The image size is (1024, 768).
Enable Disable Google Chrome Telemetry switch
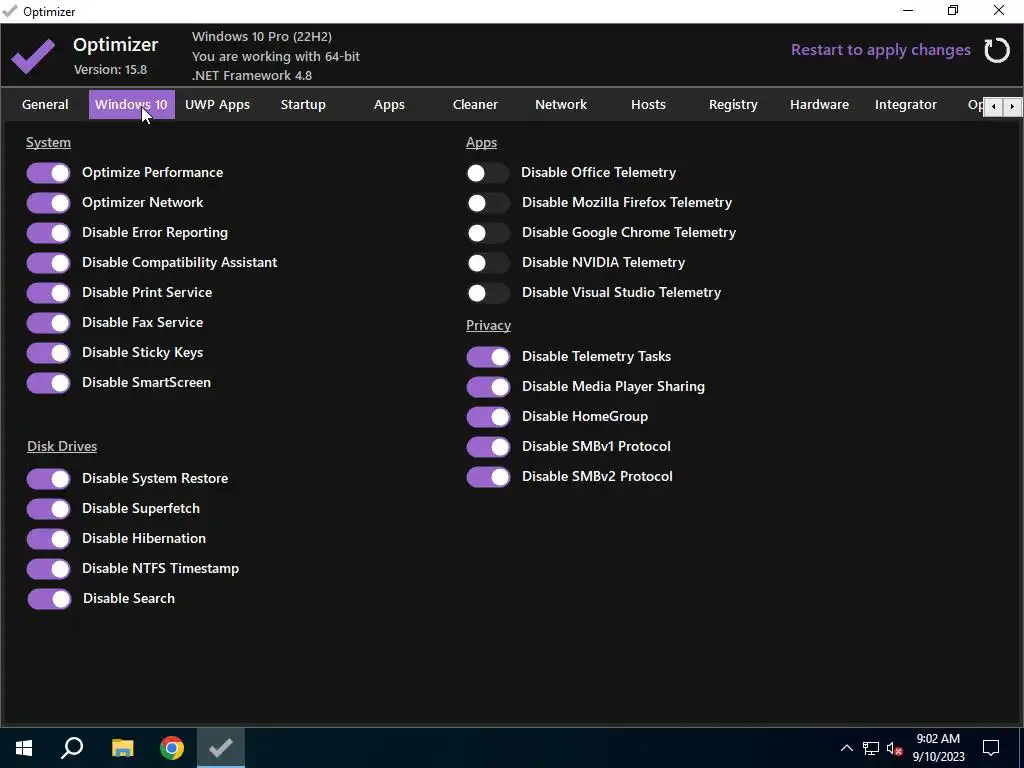click(488, 233)
